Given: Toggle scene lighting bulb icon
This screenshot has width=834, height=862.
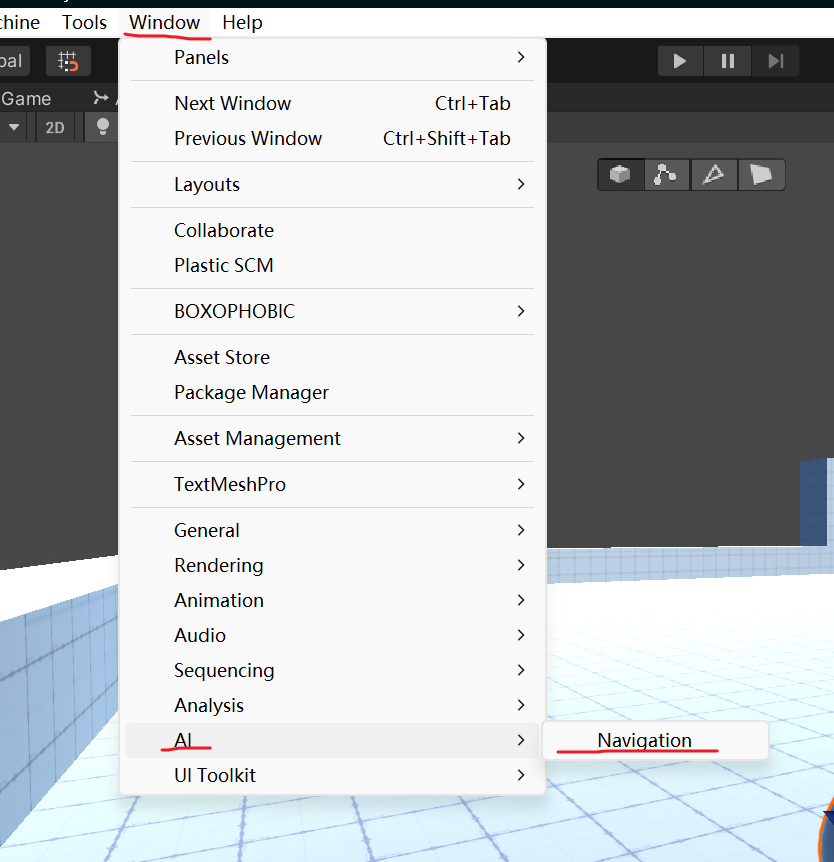Looking at the screenshot, I should pyautogui.click(x=102, y=127).
